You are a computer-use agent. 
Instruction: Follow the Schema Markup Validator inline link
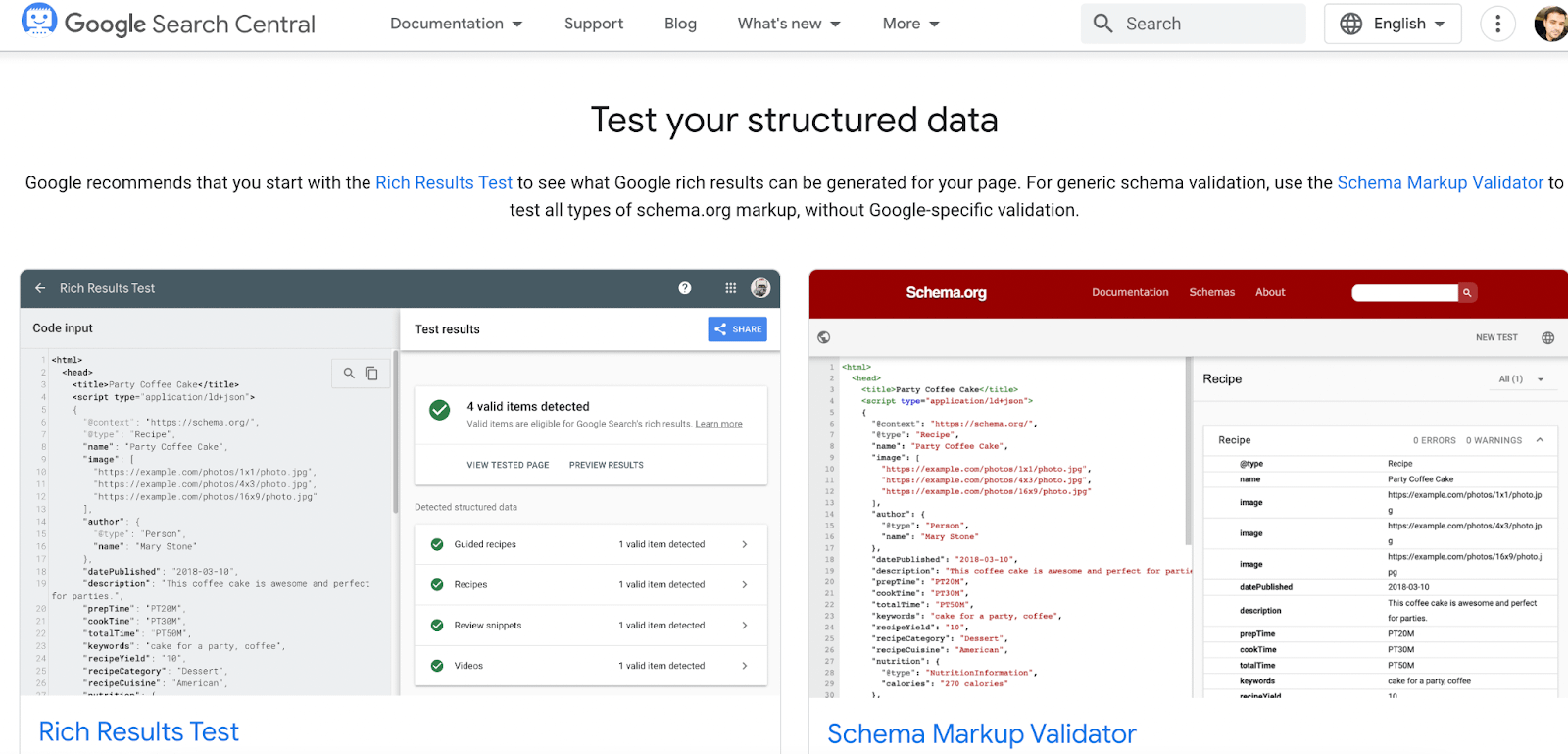[1440, 182]
